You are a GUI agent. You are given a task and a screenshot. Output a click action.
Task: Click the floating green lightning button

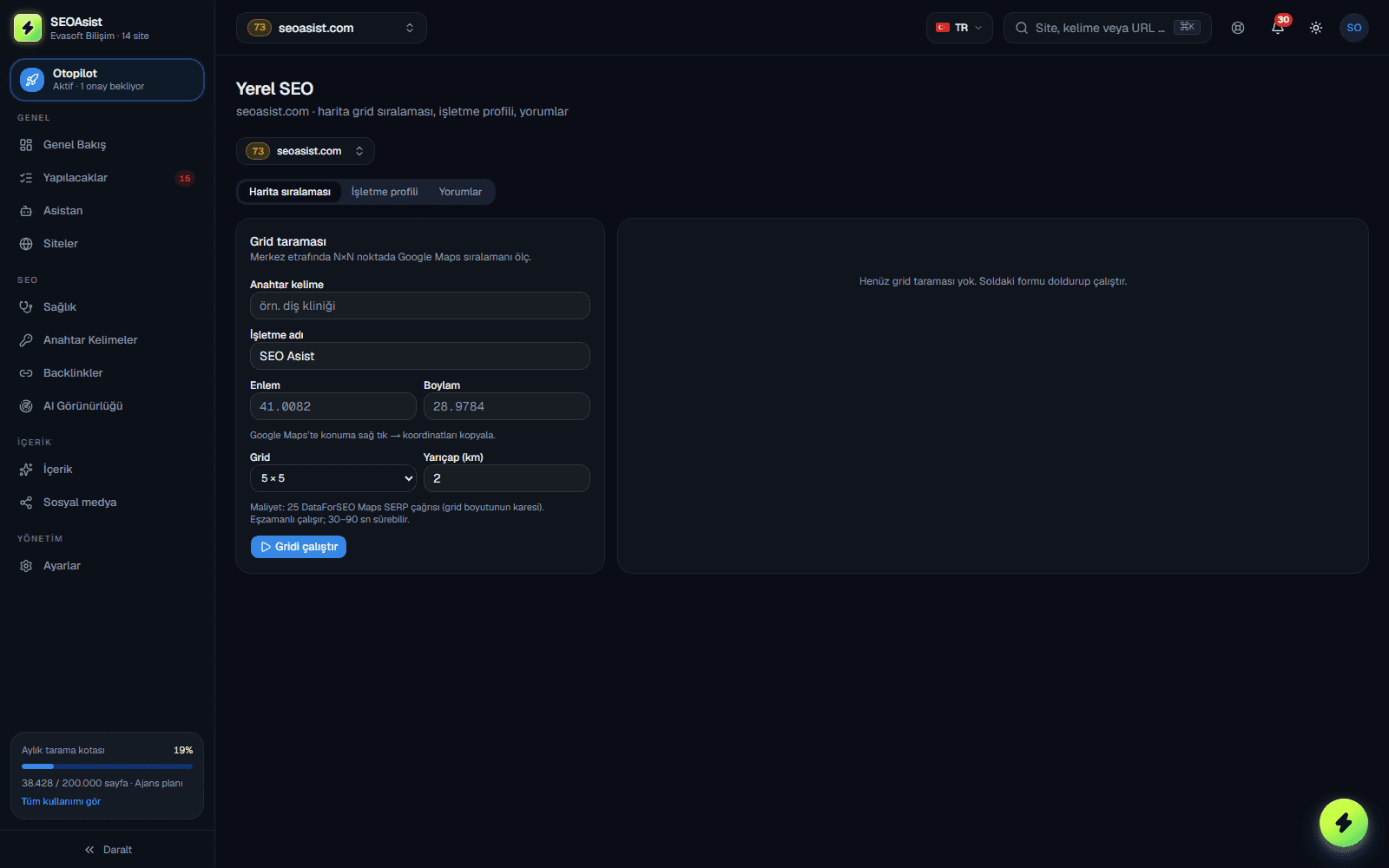point(1344,823)
